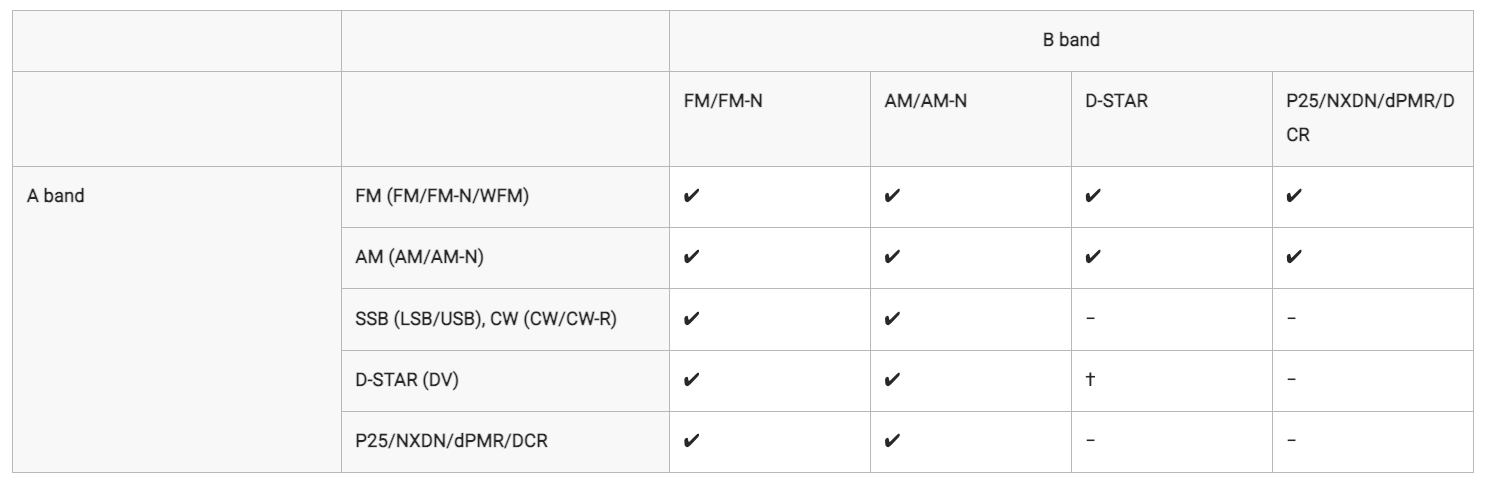Click the D-STAR column header
The height and width of the screenshot is (486, 1488).
point(1115,104)
